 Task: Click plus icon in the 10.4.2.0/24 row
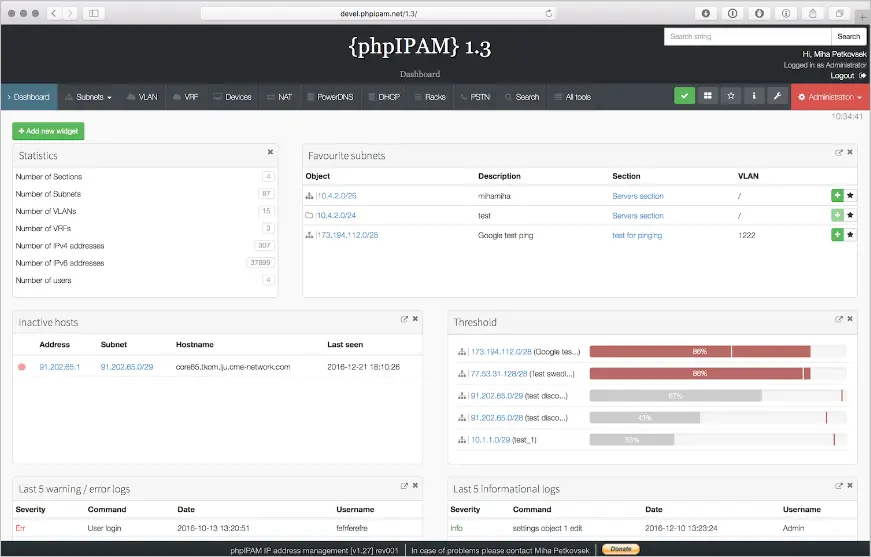click(x=837, y=215)
